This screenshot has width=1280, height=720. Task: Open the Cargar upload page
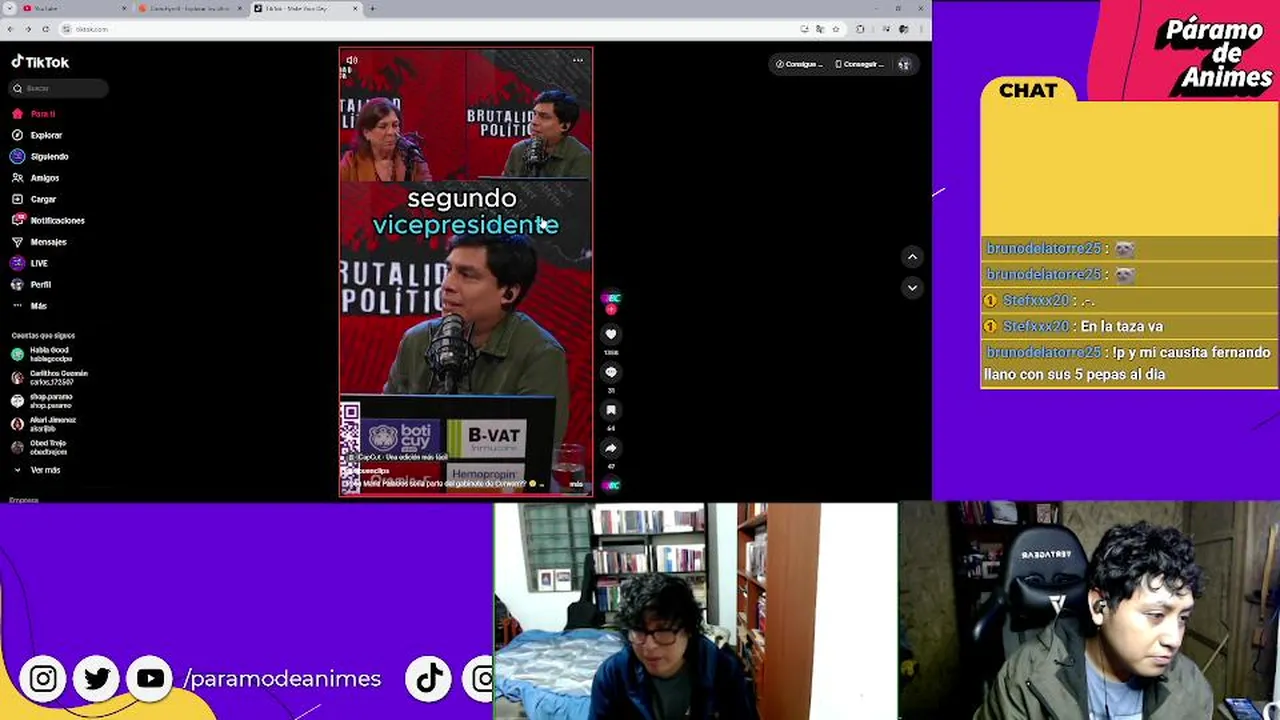point(34,199)
